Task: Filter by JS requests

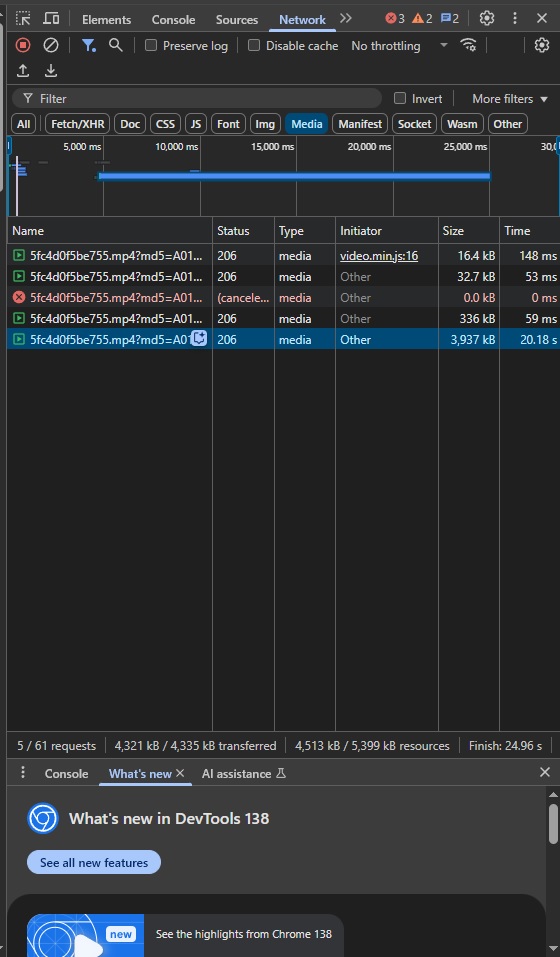Action: point(196,124)
